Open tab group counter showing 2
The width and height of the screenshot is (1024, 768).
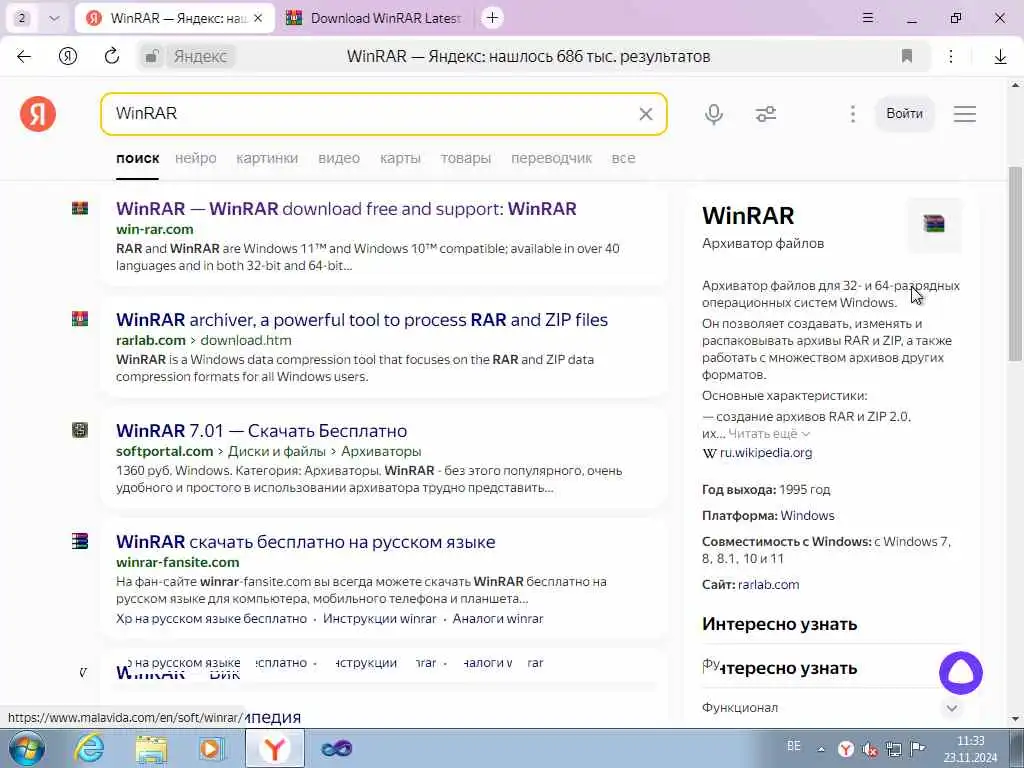pos(22,18)
